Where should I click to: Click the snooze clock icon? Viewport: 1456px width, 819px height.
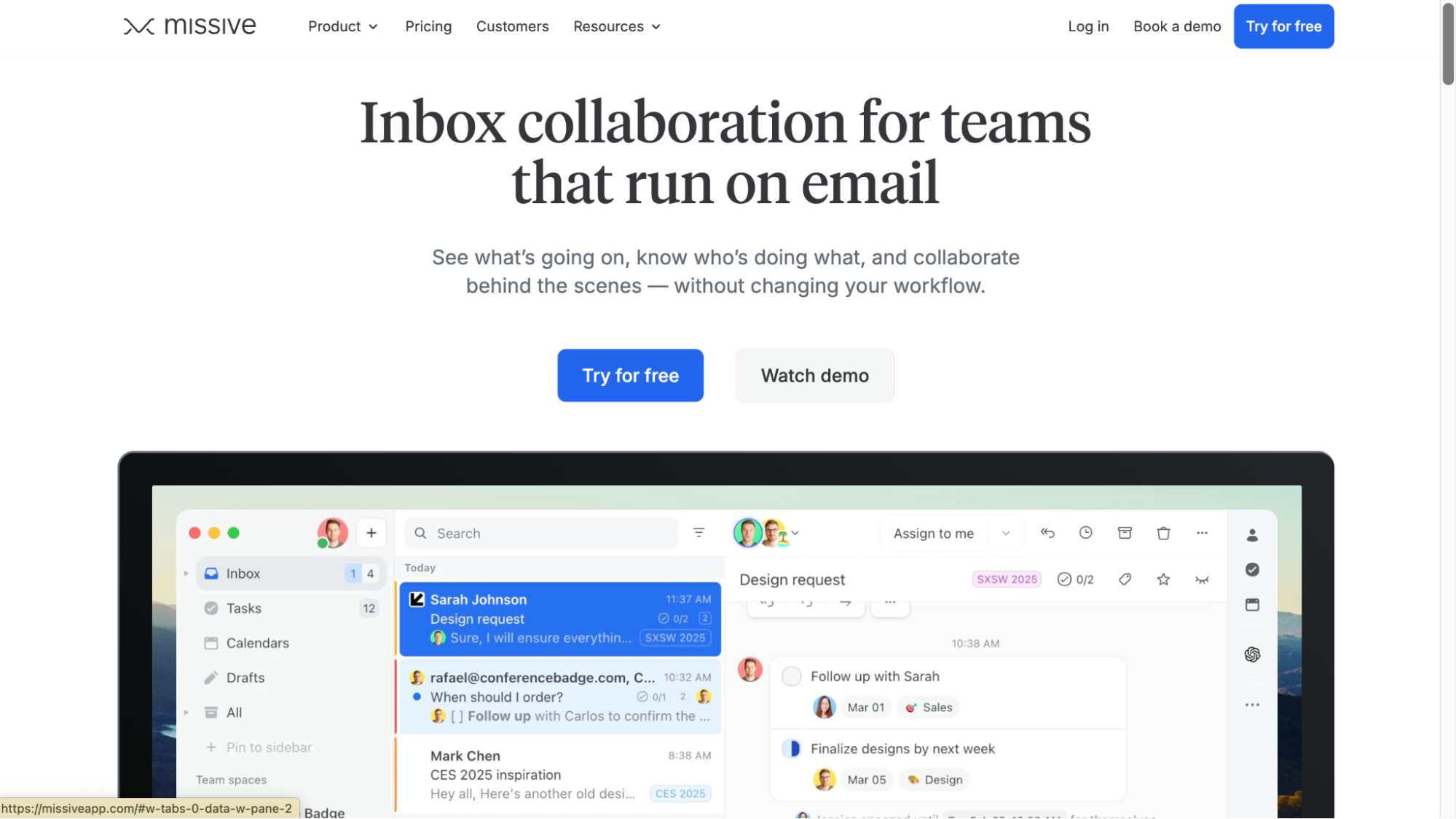(1085, 533)
